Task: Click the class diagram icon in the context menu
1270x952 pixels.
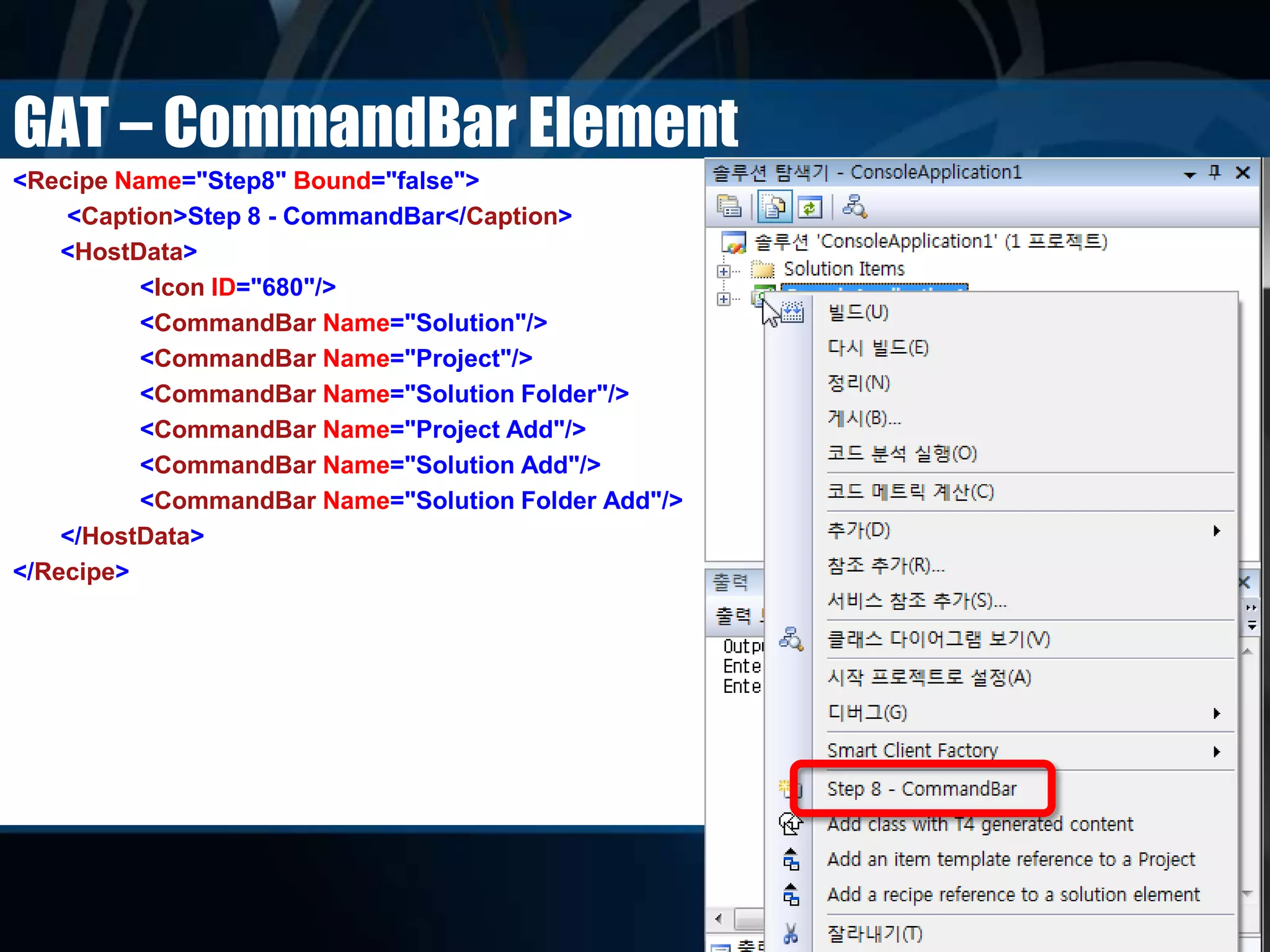Action: [x=791, y=639]
